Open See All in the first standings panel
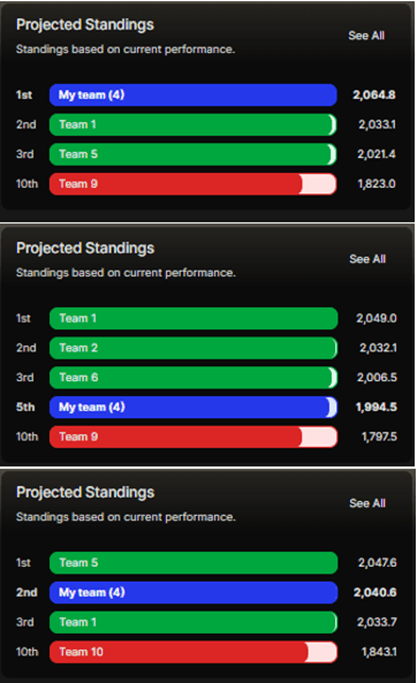The width and height of the screenshot is (417, 683). coord(366,36)
